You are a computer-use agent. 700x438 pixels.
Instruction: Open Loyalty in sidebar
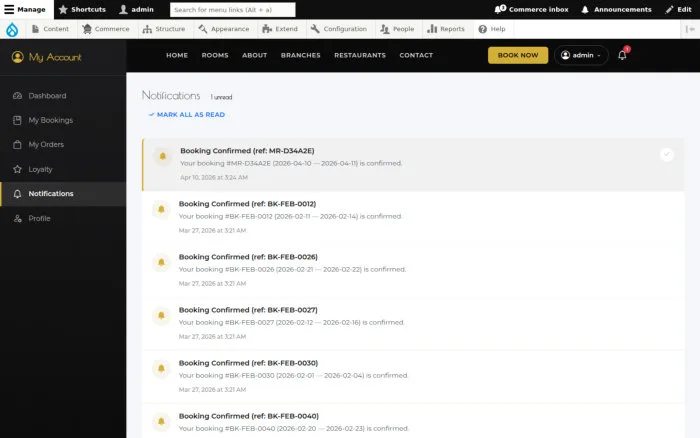pos(63,169)
